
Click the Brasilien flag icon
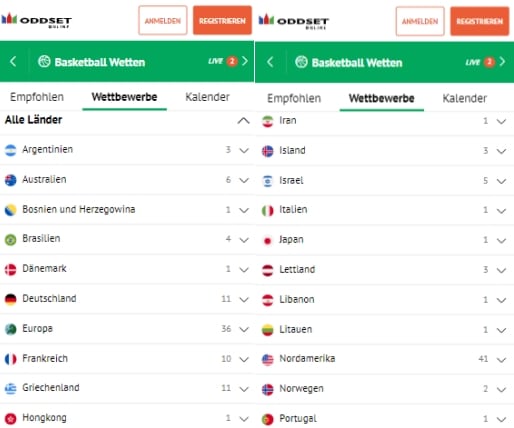pyautogui.click(x=11, y=239)
